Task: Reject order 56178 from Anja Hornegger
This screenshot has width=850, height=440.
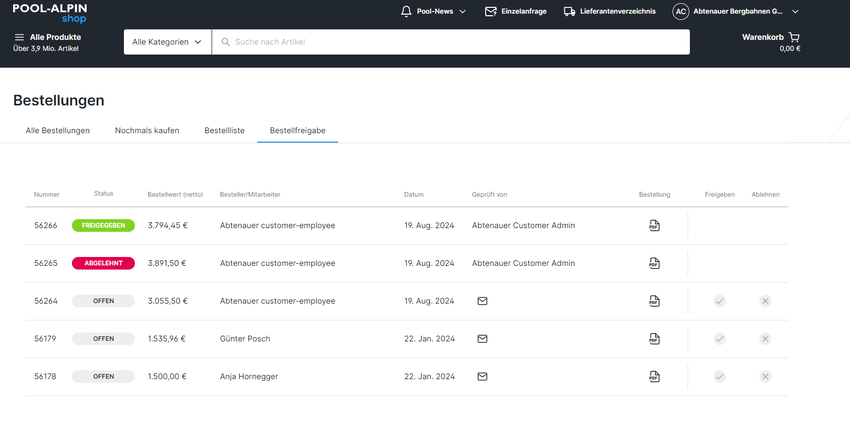Action: tap(765, 377)
